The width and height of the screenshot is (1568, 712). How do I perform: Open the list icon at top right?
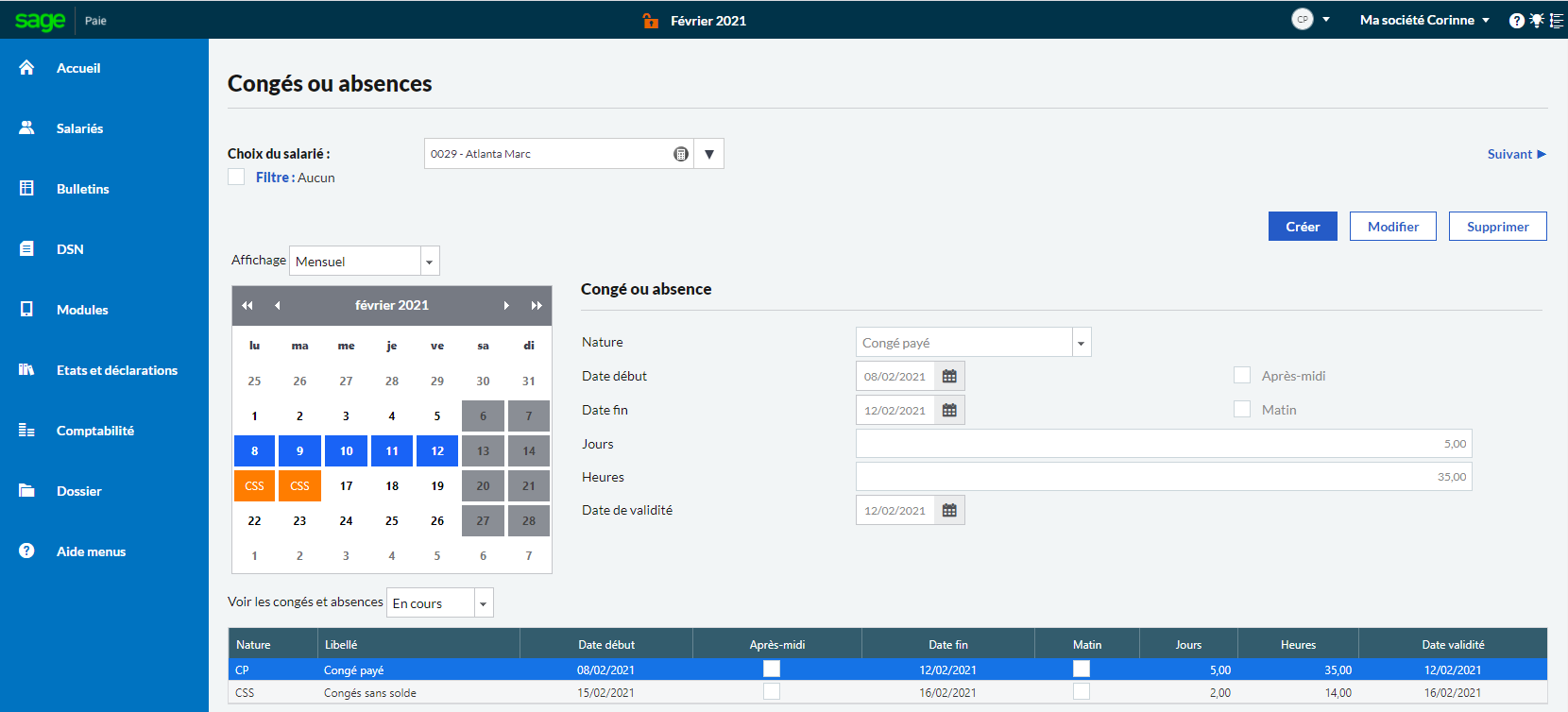click(1557, 21)
